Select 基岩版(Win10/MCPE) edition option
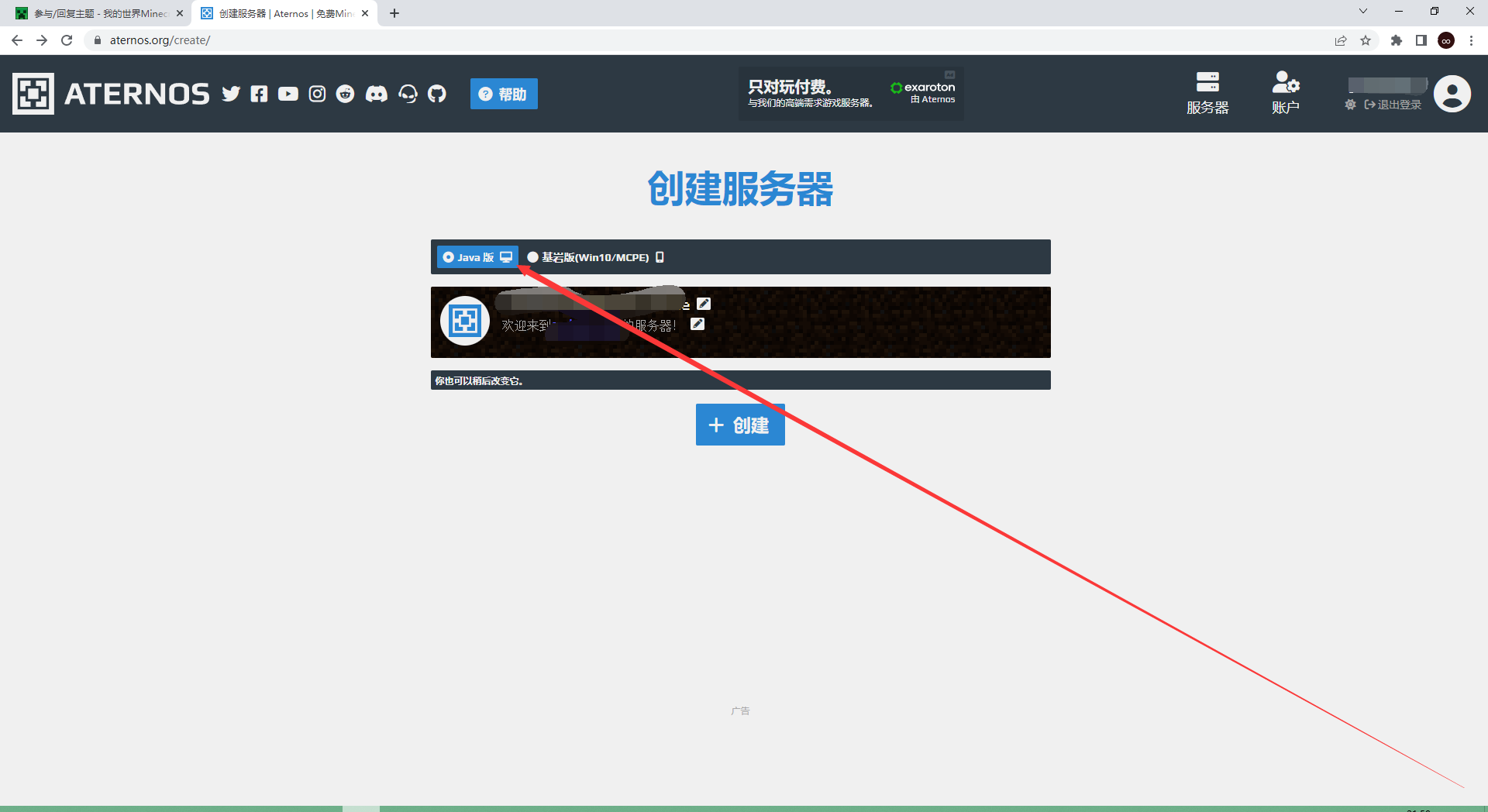The image size is (1488, 812). pyautogui.click(x=595, y=257)
